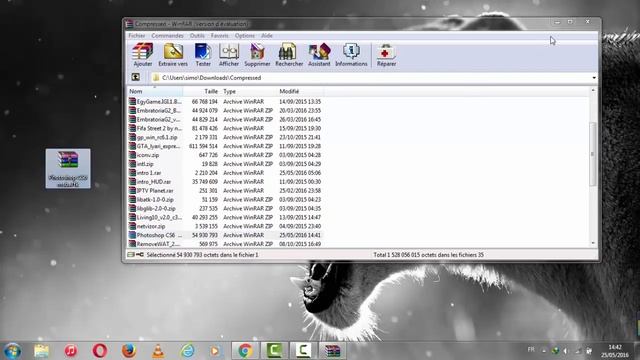This screenshot has width=640, height=360.
Task: Select the iconv.zip file
Action: [x=225, y=155]
